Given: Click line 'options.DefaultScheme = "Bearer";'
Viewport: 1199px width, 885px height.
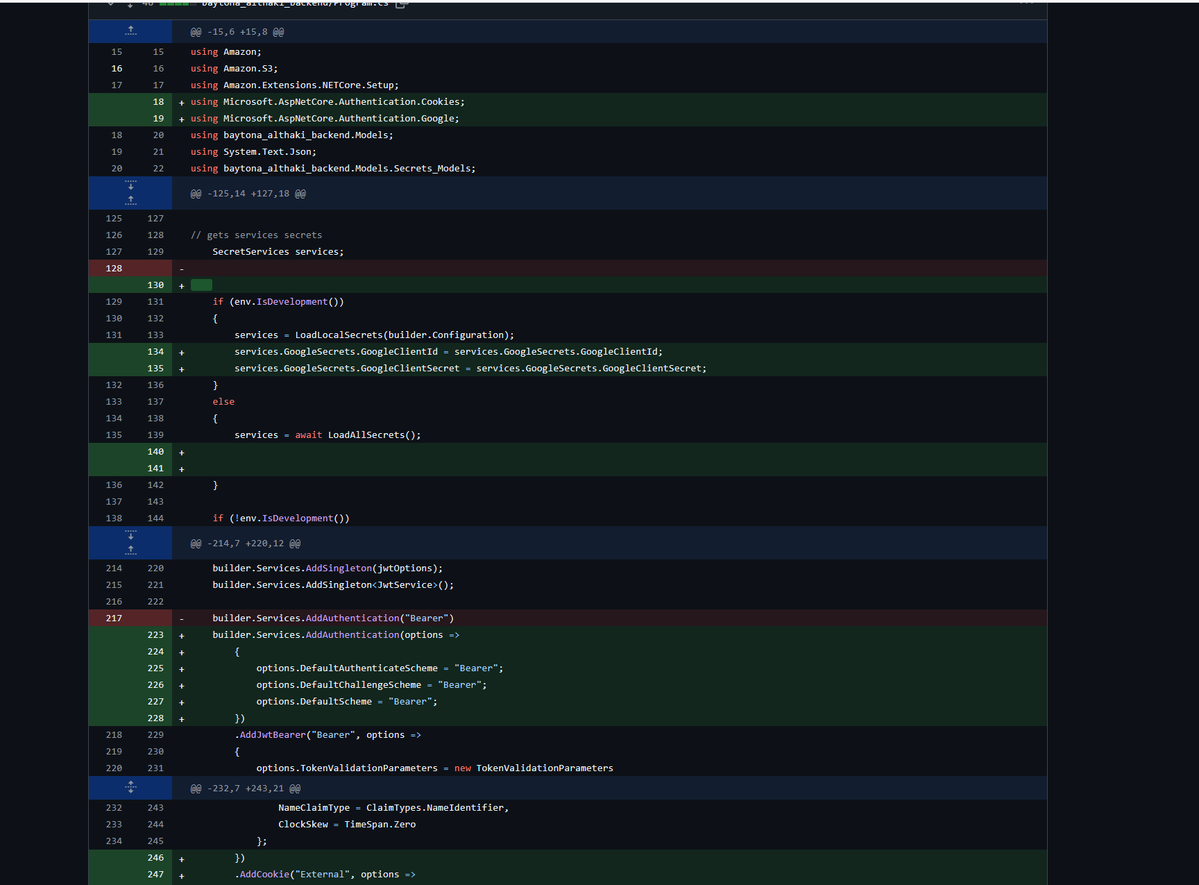Looking at the screenshot, I should (x=347, y=701).
